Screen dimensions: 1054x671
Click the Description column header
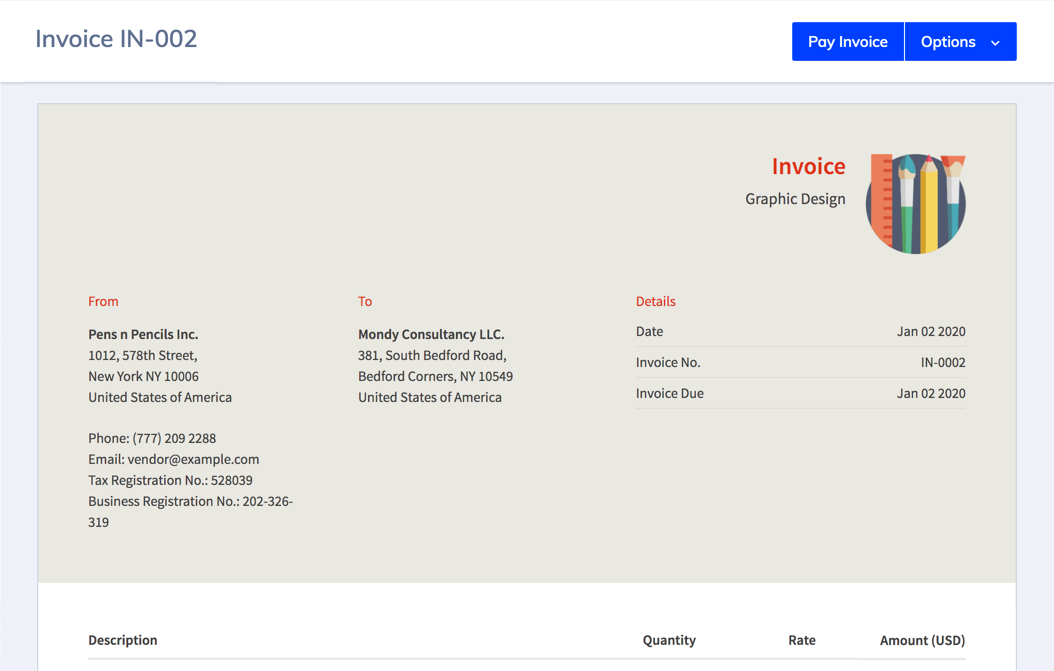(x=123, y=640)
